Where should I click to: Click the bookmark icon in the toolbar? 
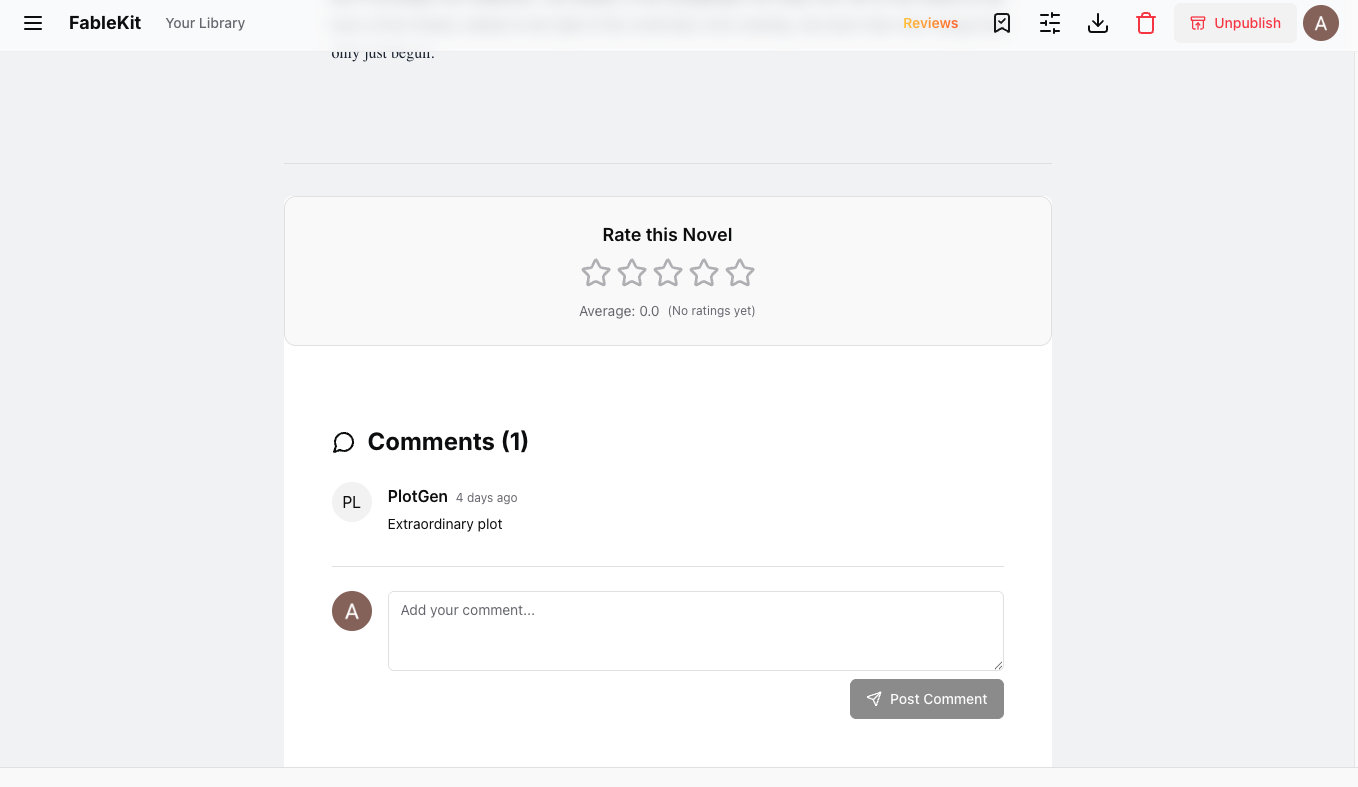click(x=1001, y=23)
